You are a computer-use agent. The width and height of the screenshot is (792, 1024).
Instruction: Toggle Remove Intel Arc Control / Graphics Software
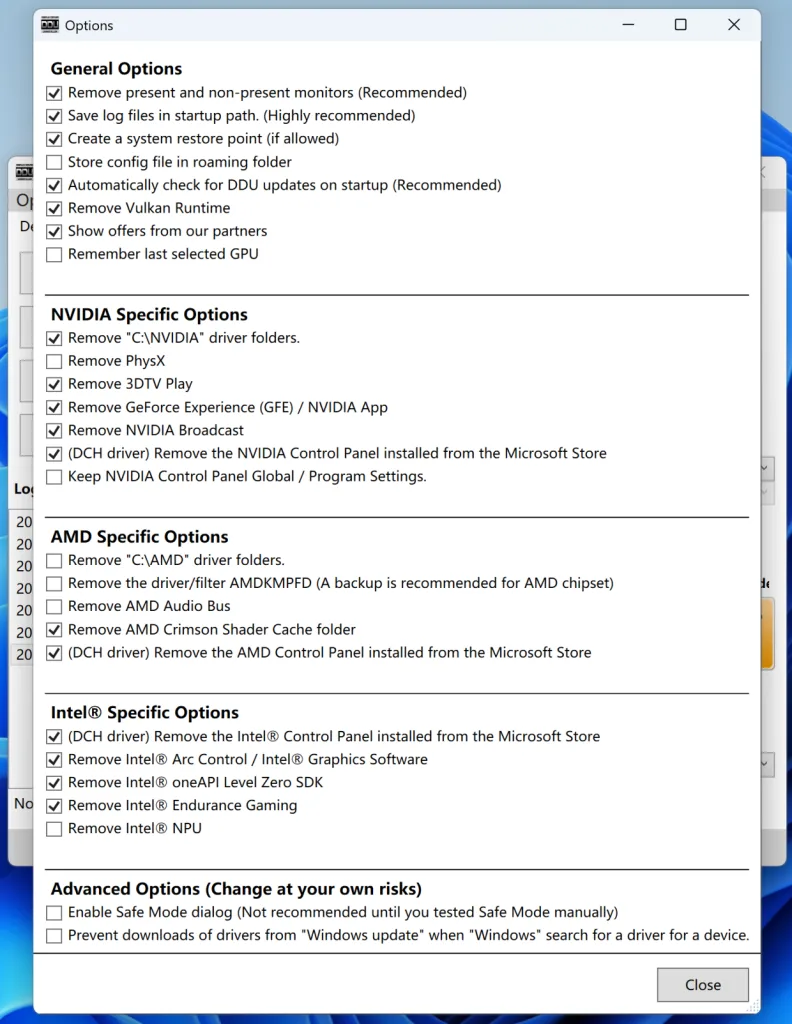click(x=54, y=760)
